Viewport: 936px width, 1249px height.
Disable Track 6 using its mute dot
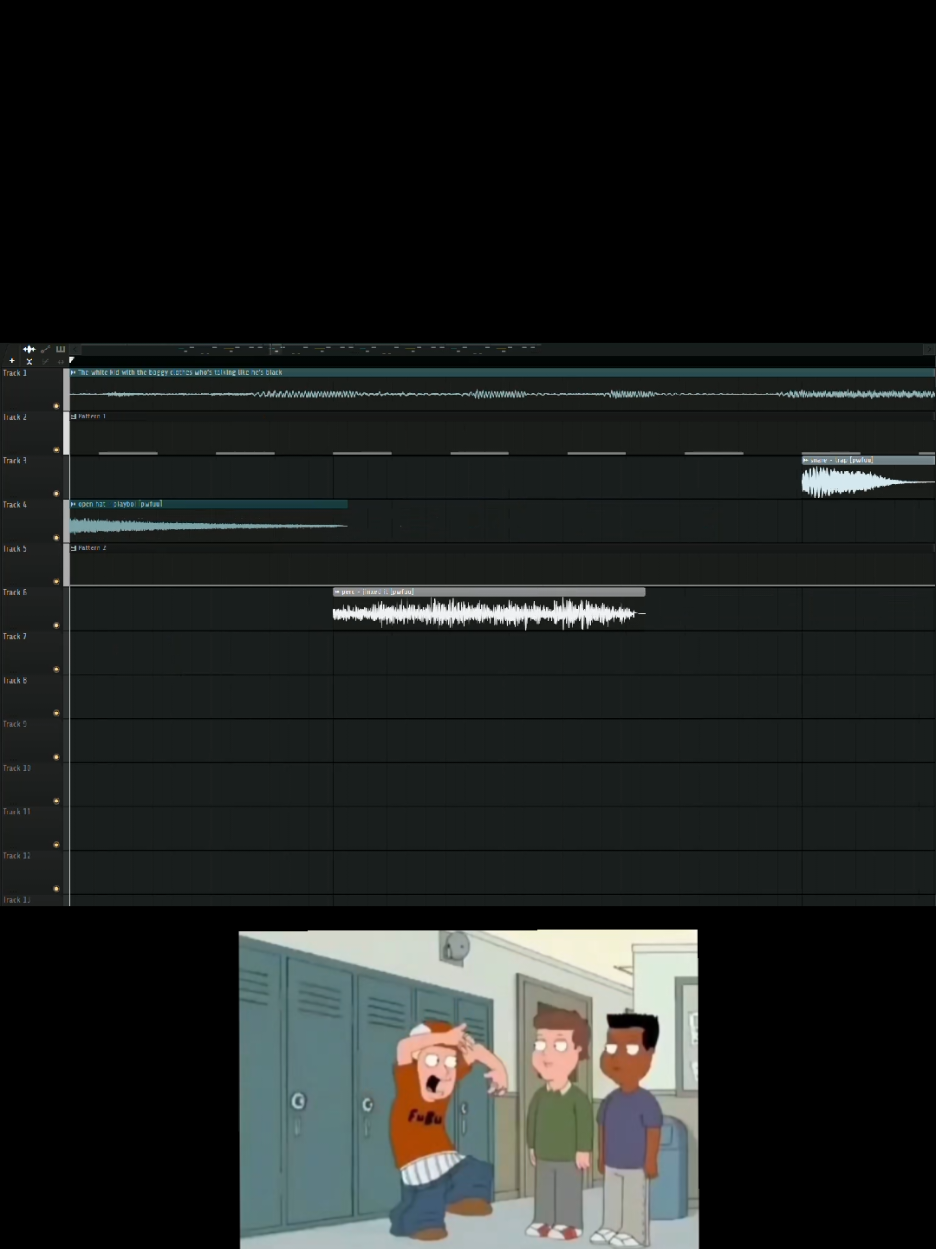pyautogui.click(x=56, y=626)
